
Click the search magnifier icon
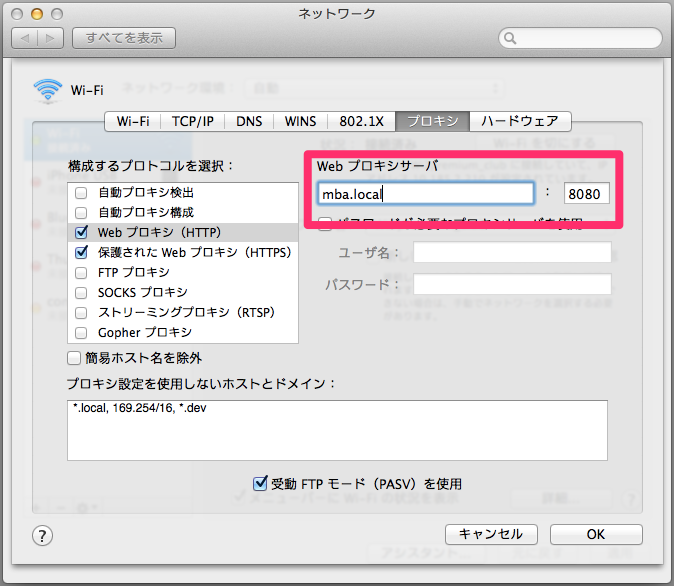(x=511, y=39)
